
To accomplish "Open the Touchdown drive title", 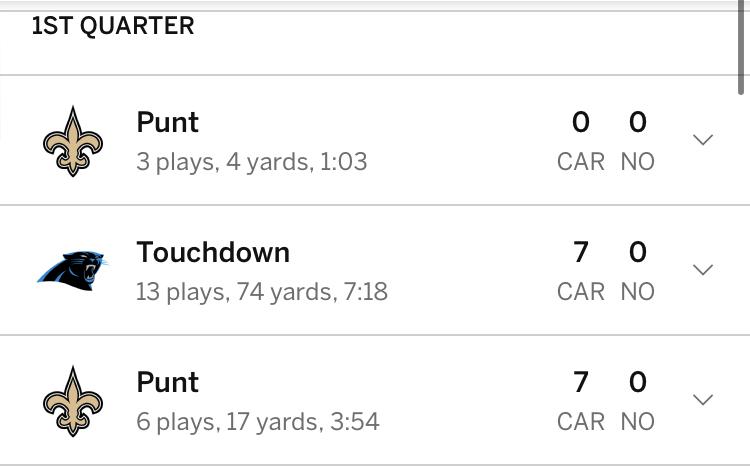I will click(x=213, y=252).
